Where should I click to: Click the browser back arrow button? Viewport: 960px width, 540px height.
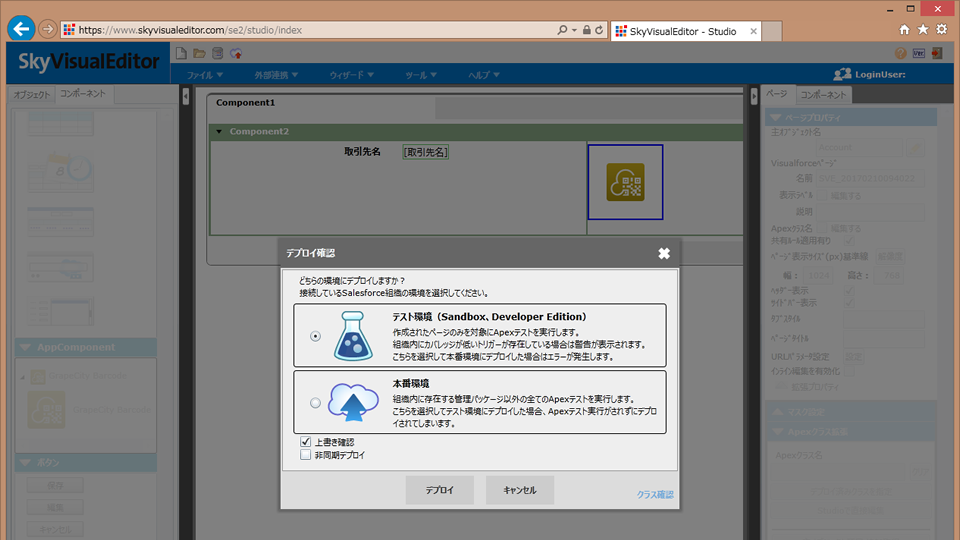21,29
